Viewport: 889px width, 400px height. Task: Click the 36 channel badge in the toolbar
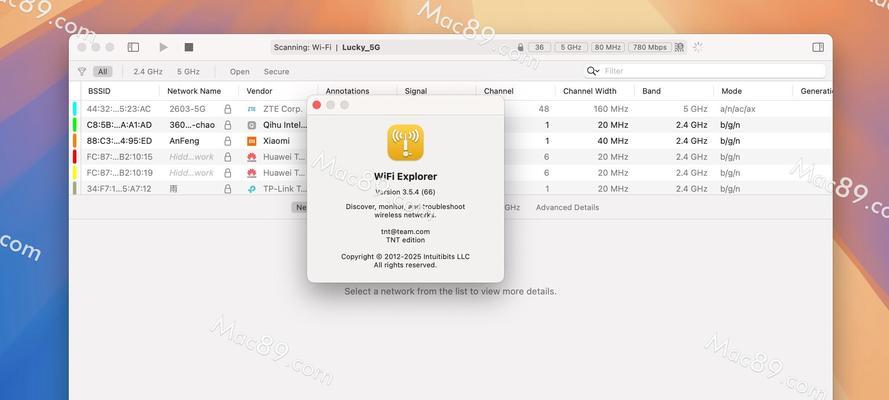click(x=539, y=48)
